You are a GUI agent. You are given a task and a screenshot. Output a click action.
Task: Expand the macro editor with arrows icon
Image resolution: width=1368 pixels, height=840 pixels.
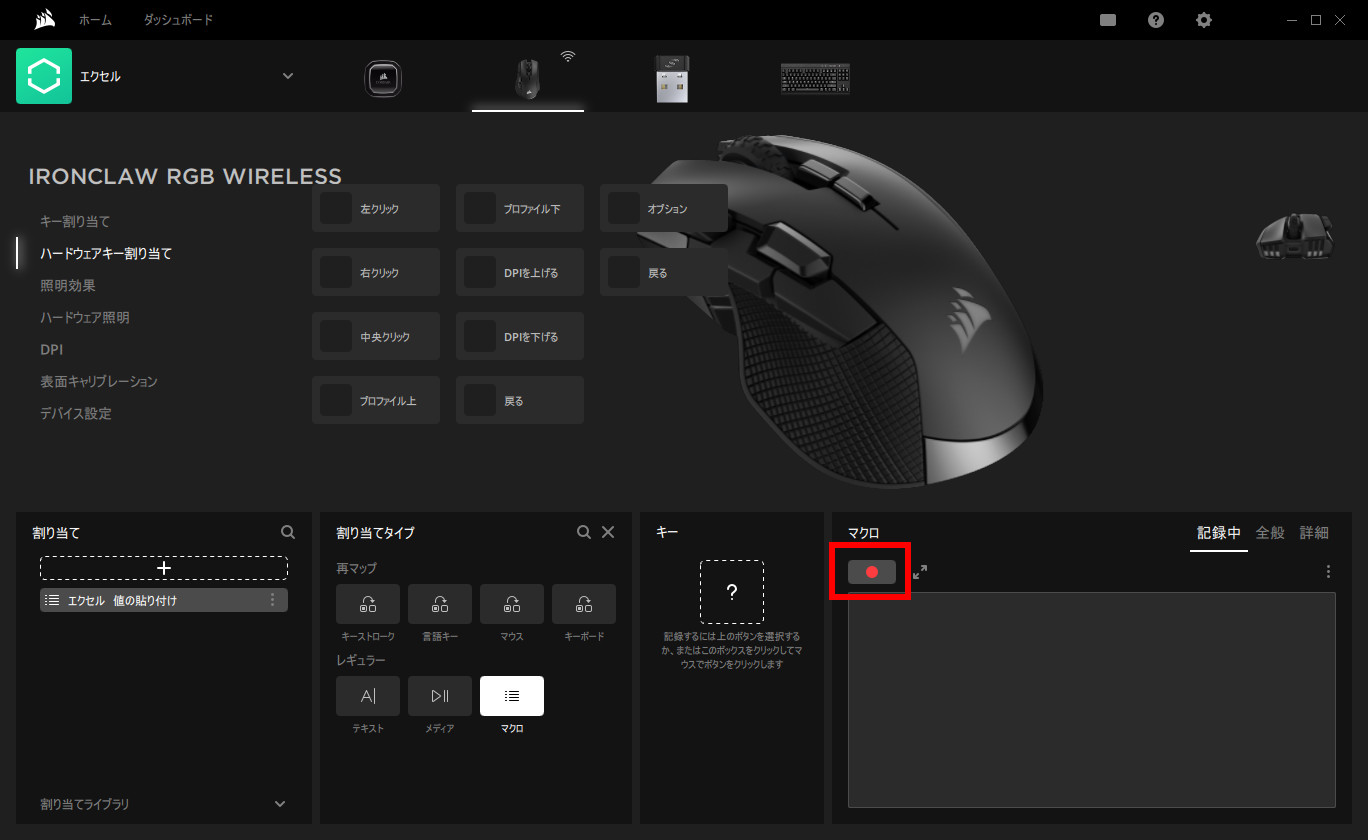920,572
